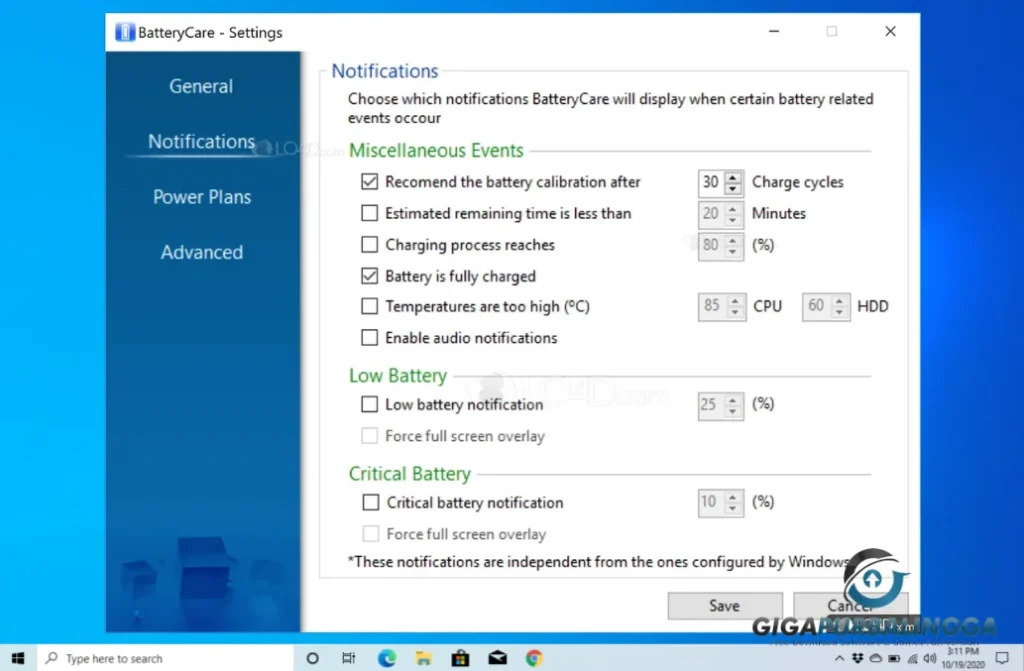The image size is (1024, 671).
Task: Launch Google Chrome from the taskbar
Action: [x=534, y=658]
